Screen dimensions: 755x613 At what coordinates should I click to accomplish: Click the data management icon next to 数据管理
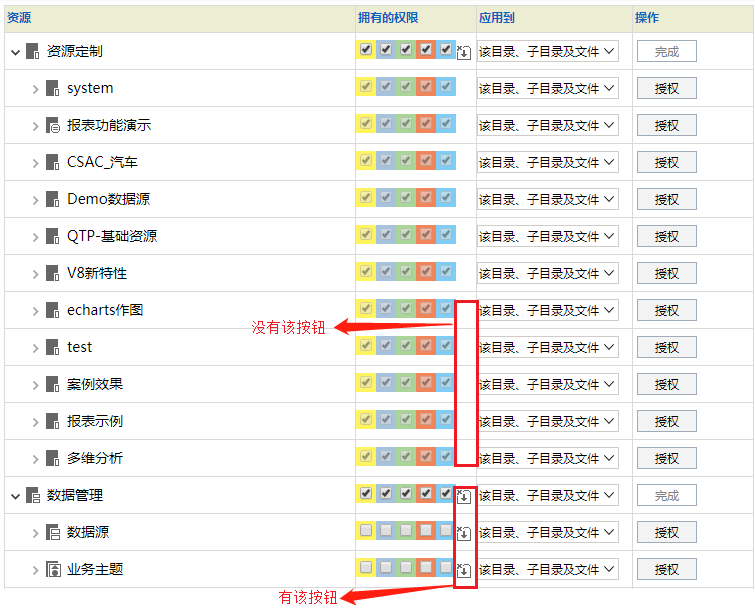point(33,495)
